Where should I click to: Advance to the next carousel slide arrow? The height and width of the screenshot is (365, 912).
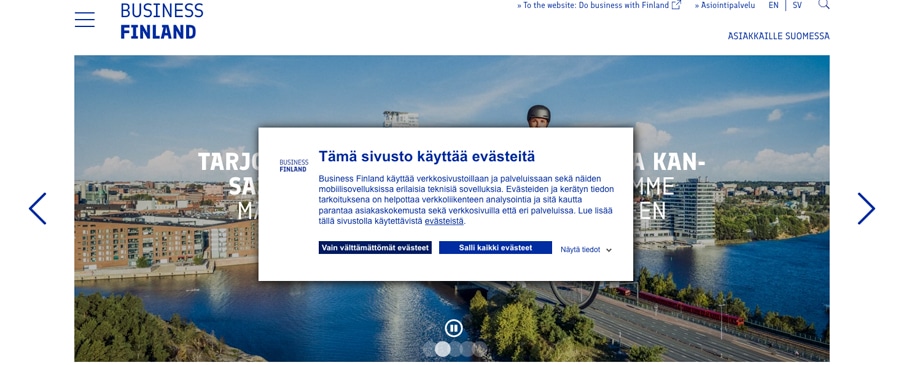pos(866,209)
